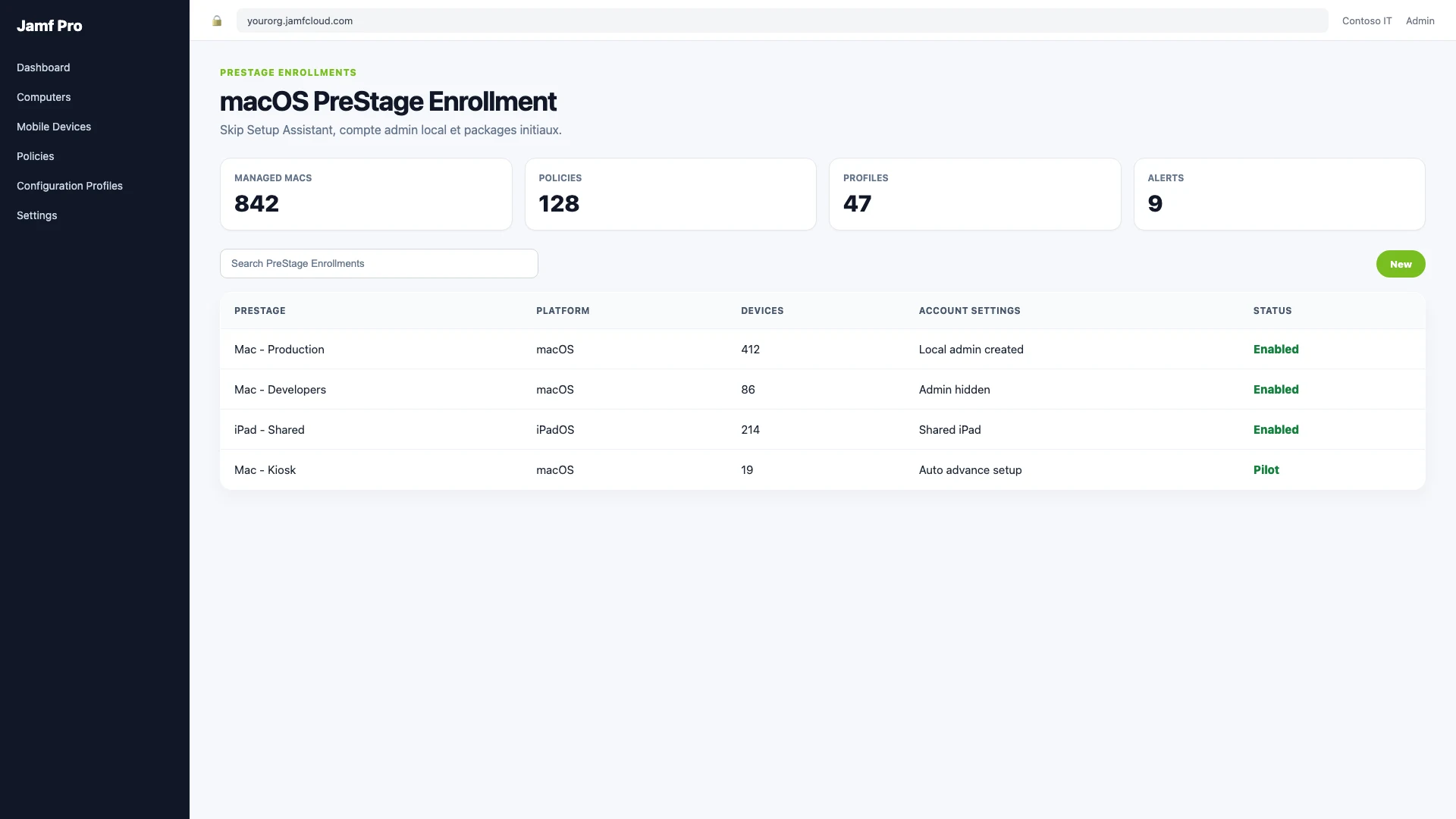Click the DEVICES column header
Viewport: 1456px width, 819px height.
click(762, 311)
